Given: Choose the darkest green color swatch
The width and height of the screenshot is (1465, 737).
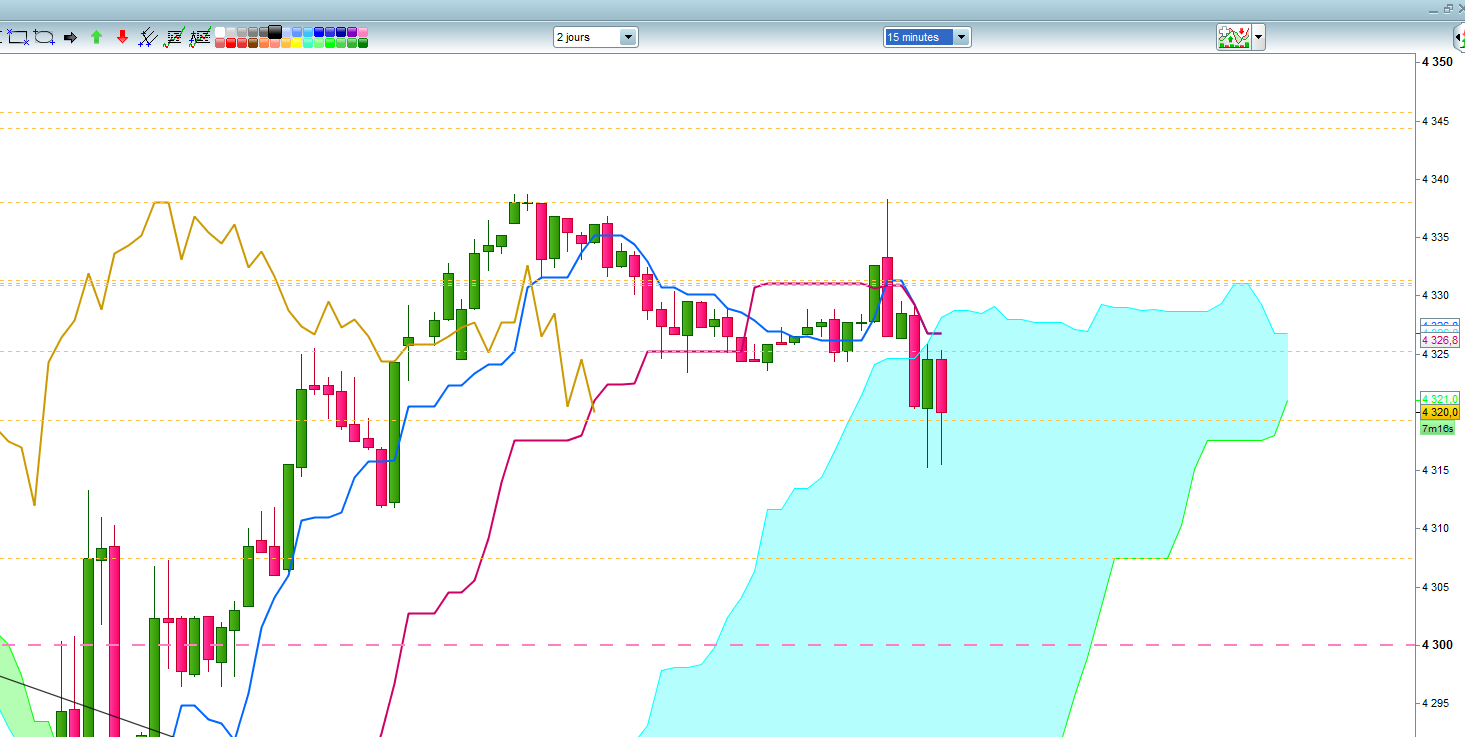Looking at the screenshot, I should coord(362,42).
